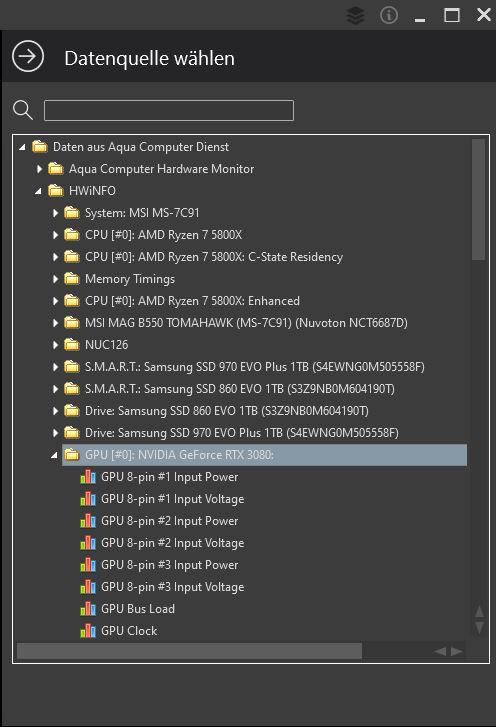Viewport: 496px width, 727px height.
Task: Expand CPU [#0]: AMD Ryzen 7 5800X node
Action: tap(55, 235)
